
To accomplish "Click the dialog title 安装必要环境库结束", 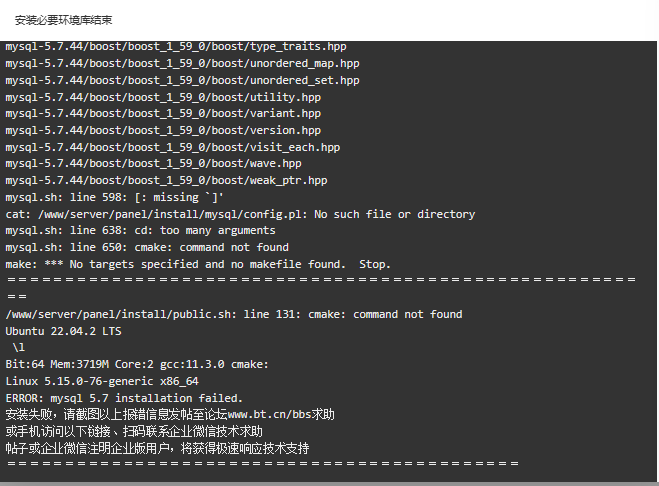I will tap(63, 20).
